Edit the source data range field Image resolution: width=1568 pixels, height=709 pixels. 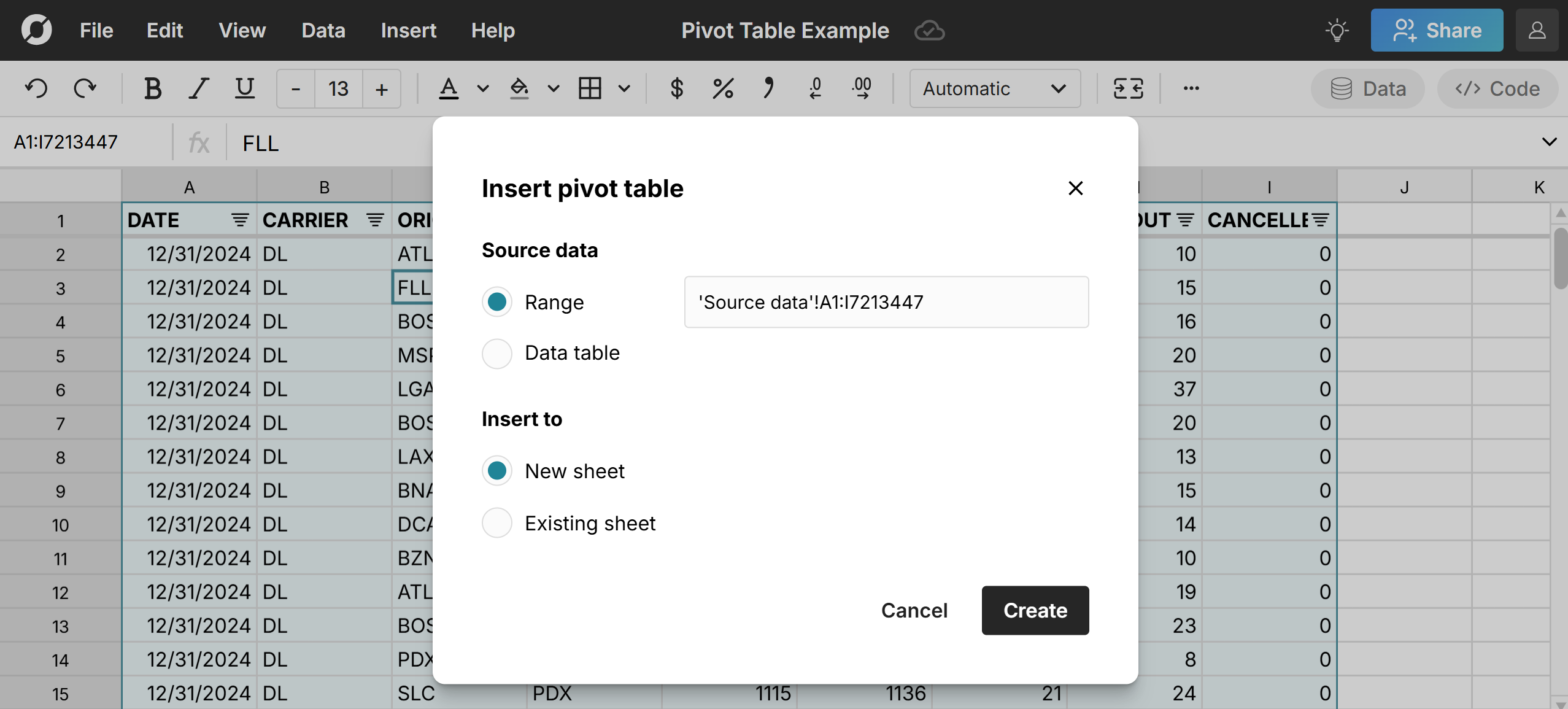(x=886, y=301)
